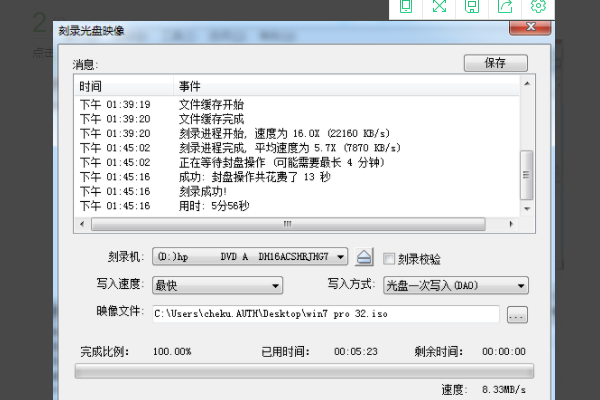600x400 pixels.
Task: Click the remaining time 00:00:00 value
Action: [x=504, y=351]
